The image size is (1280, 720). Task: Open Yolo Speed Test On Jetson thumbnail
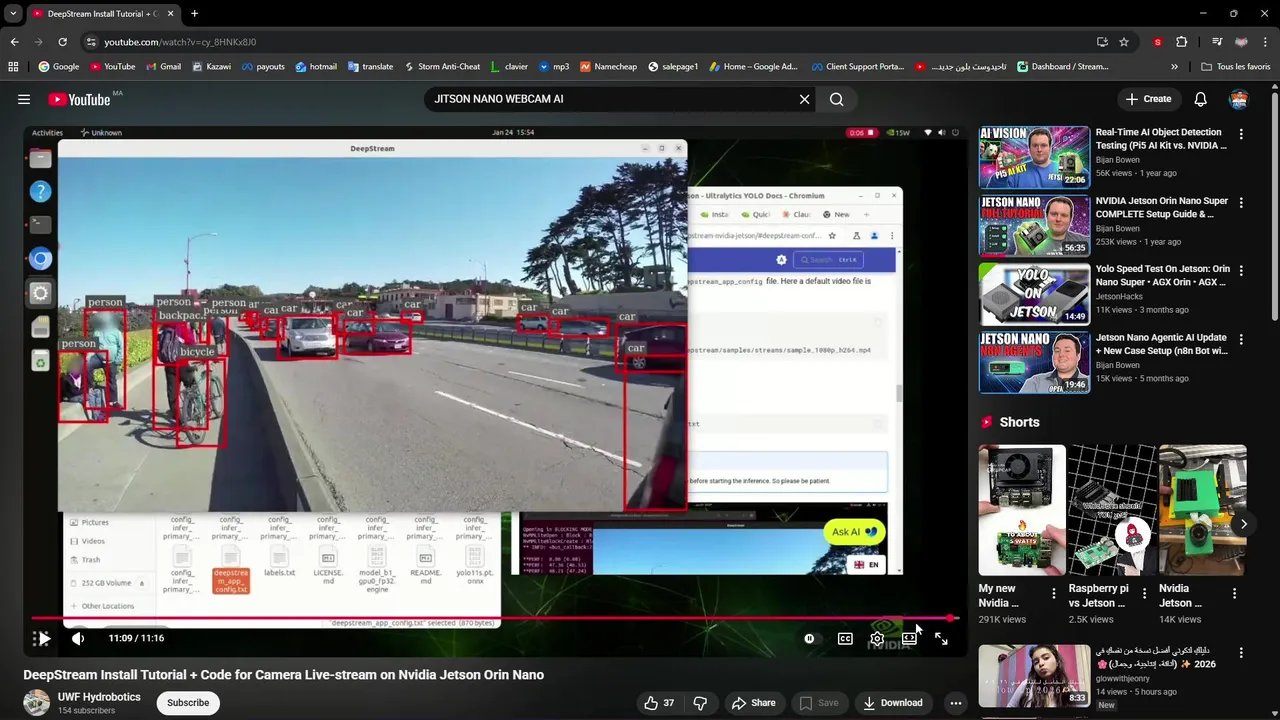[1034, 294]
